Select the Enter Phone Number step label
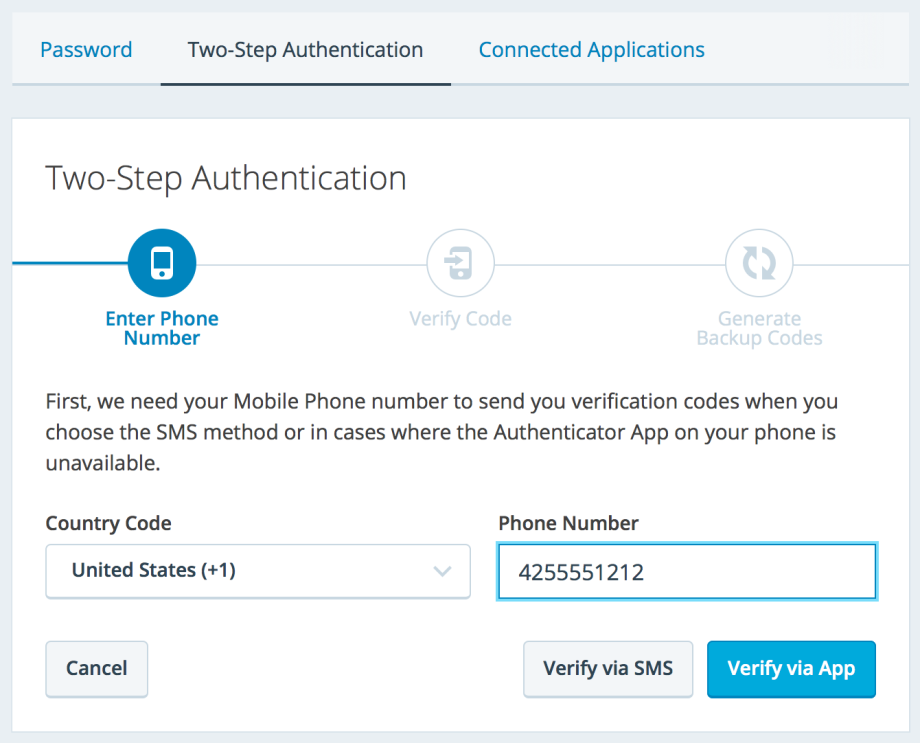The width and height of the screenshot is (920, 743). (x=162, y=328)
